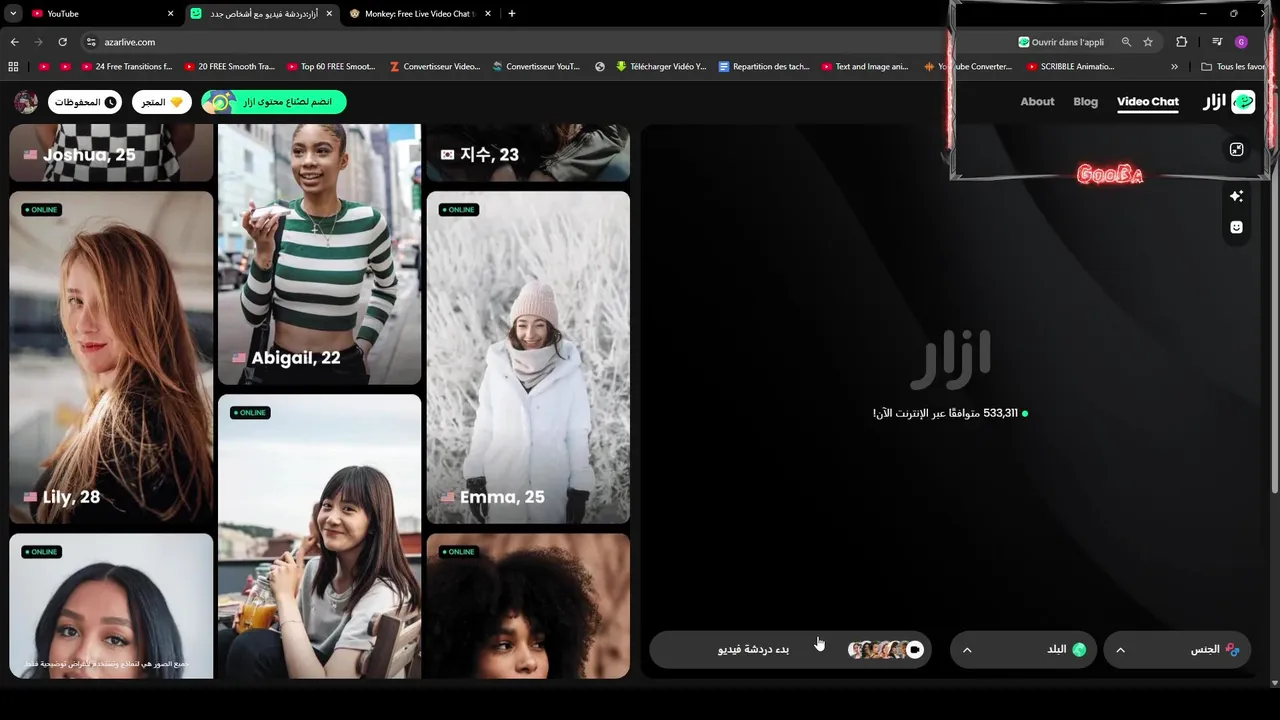The width and height of the screenshot is (1280, 720).
Task: Click the browser back arrow
Action: (14, 42)
